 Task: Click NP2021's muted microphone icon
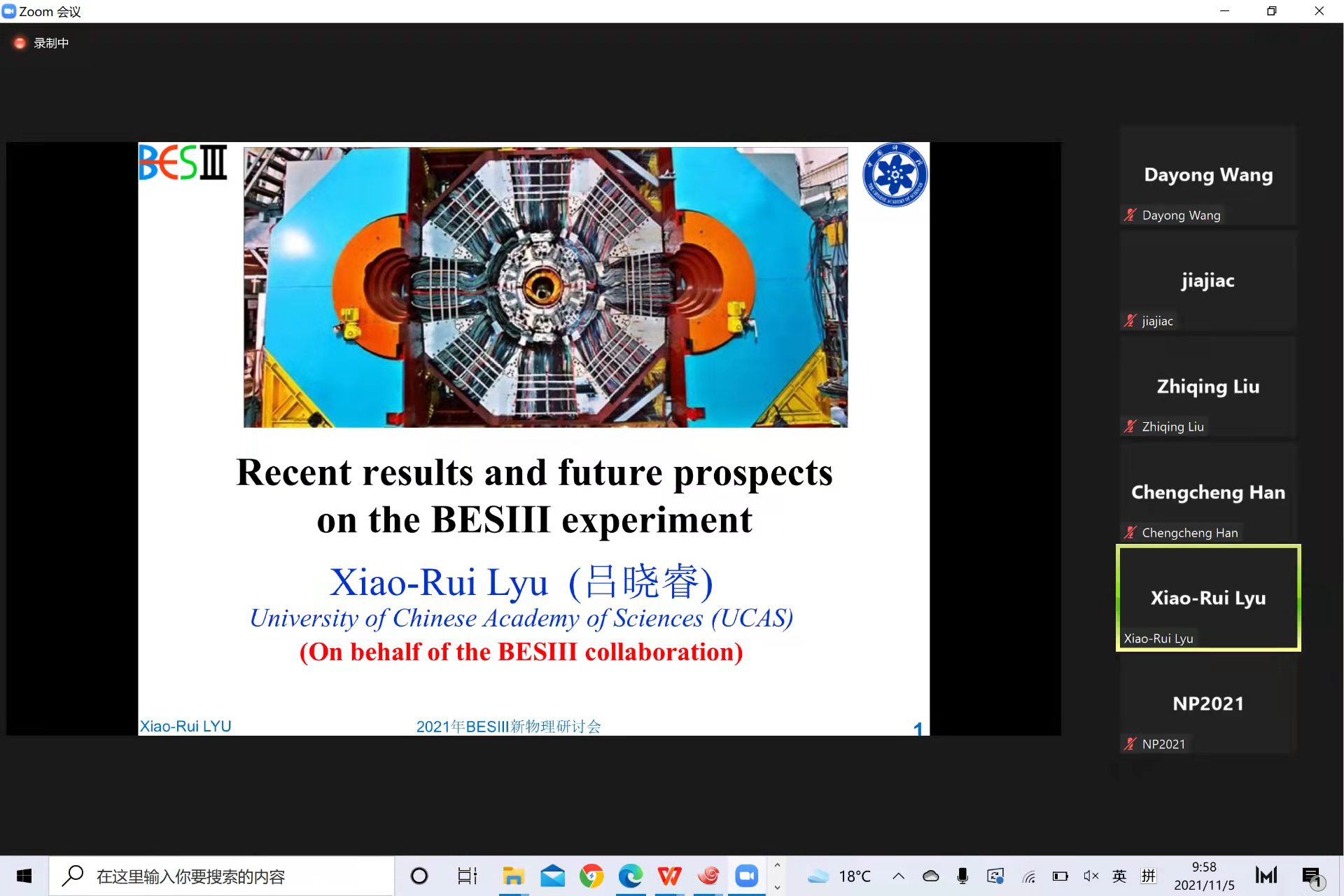(x=1130, y=744)
